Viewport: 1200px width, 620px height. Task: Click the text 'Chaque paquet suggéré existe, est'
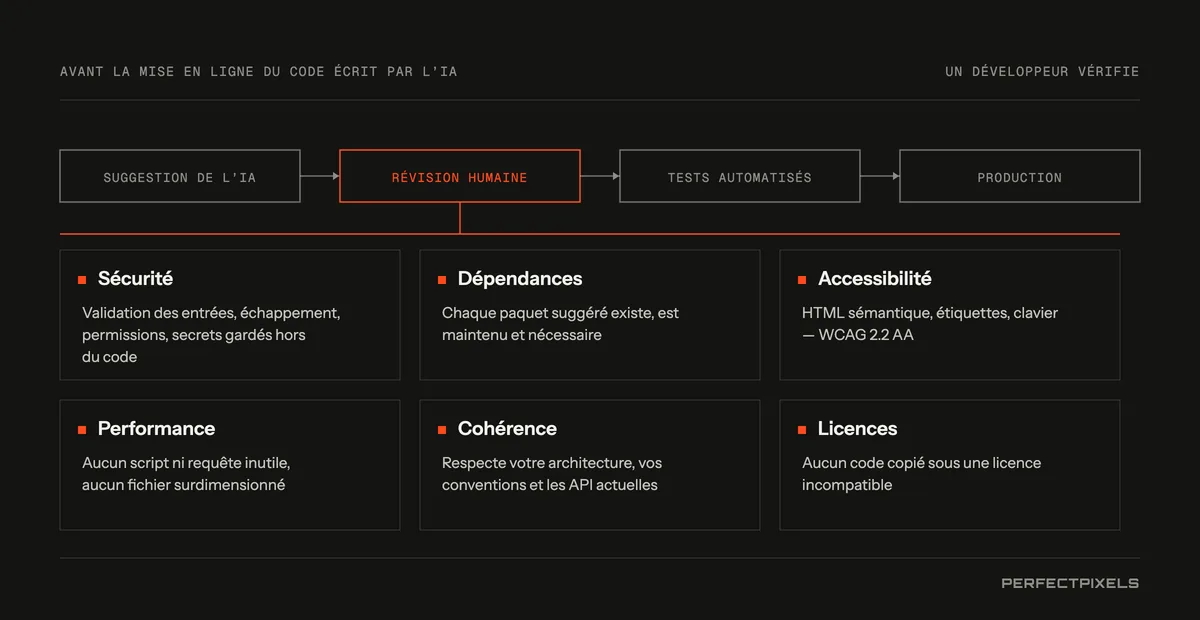tap(560, 313)
